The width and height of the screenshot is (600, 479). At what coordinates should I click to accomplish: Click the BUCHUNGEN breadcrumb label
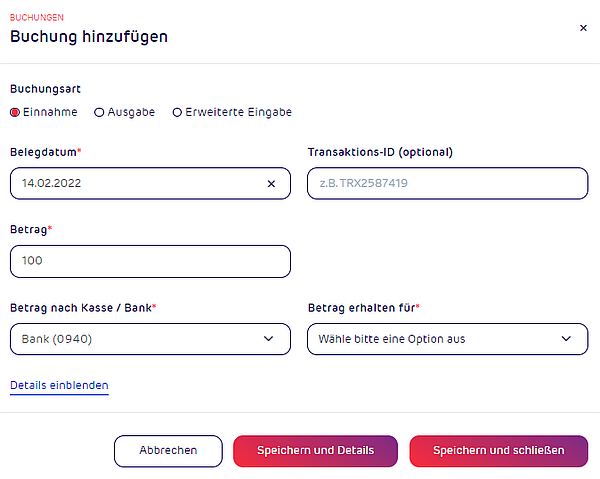tap(37, 18)
